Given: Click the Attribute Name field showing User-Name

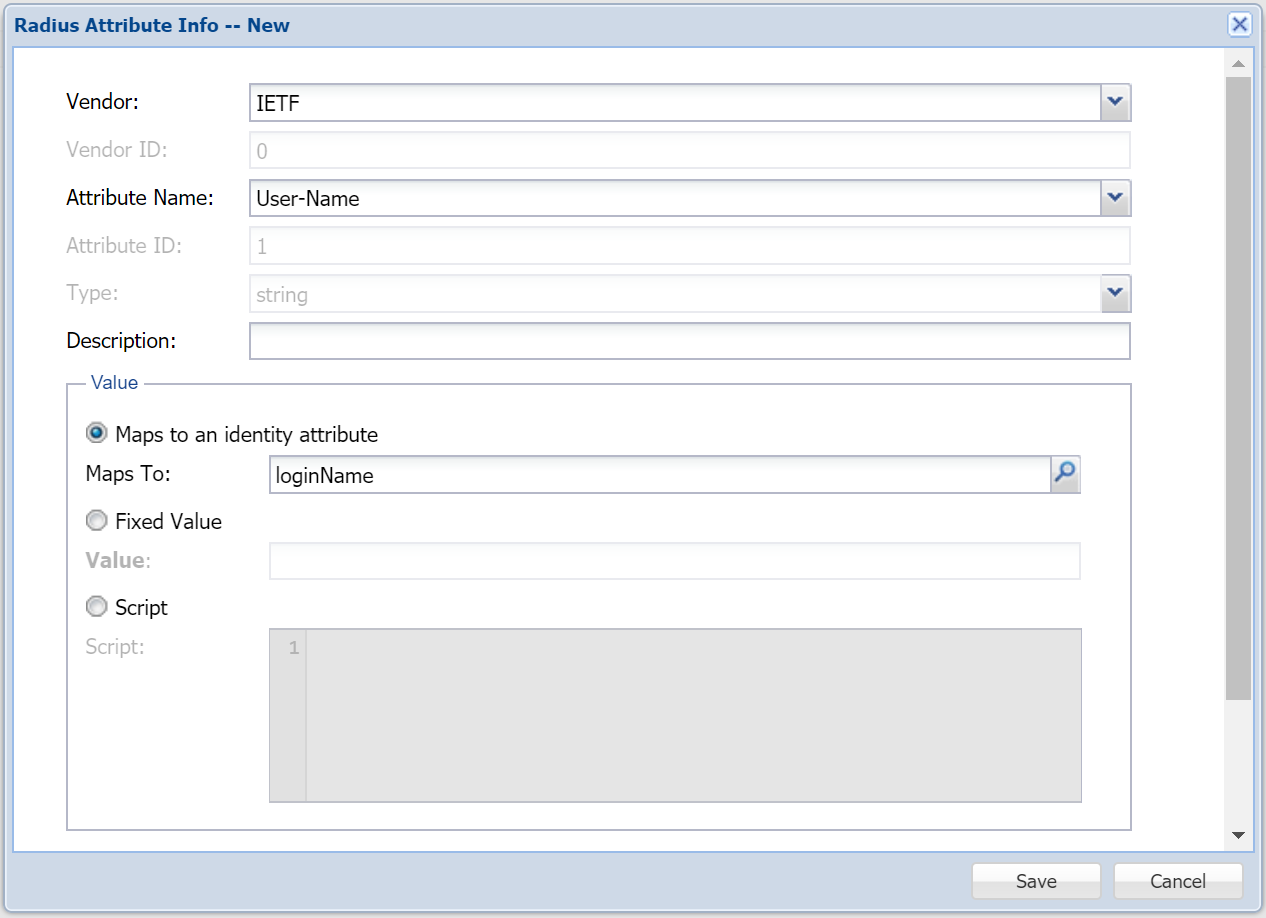Looking at the screenshot, I should (674, 198).
